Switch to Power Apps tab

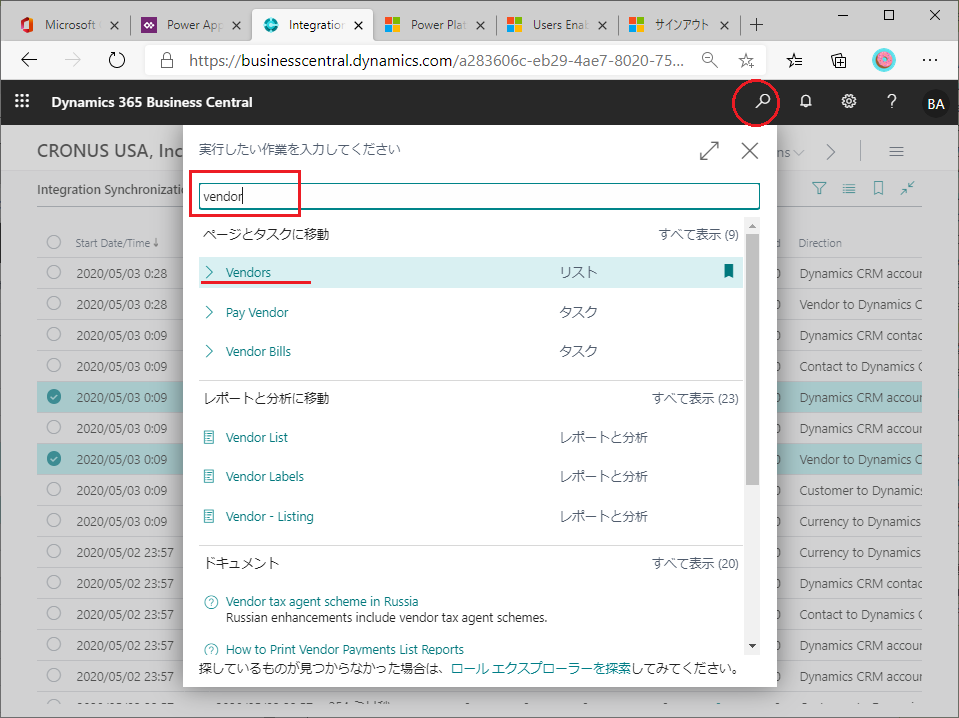tap(193, 25)
